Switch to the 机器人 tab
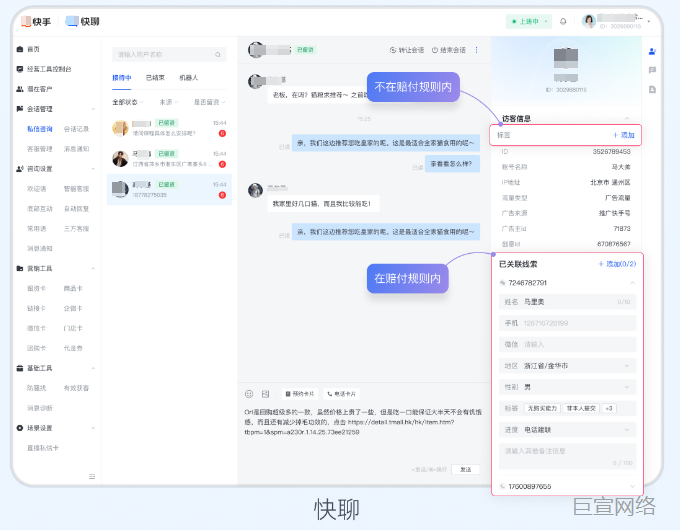The width and height of the screenshot is (680, 530). [188, 77]
